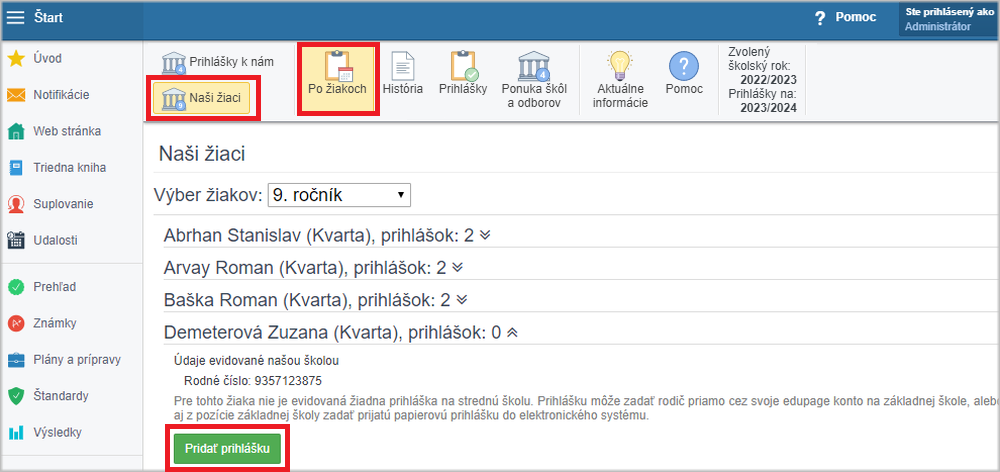Screen dimensions: 1000x472
Task: Expand Baška Roman applications row
Action: pos(316,299)
